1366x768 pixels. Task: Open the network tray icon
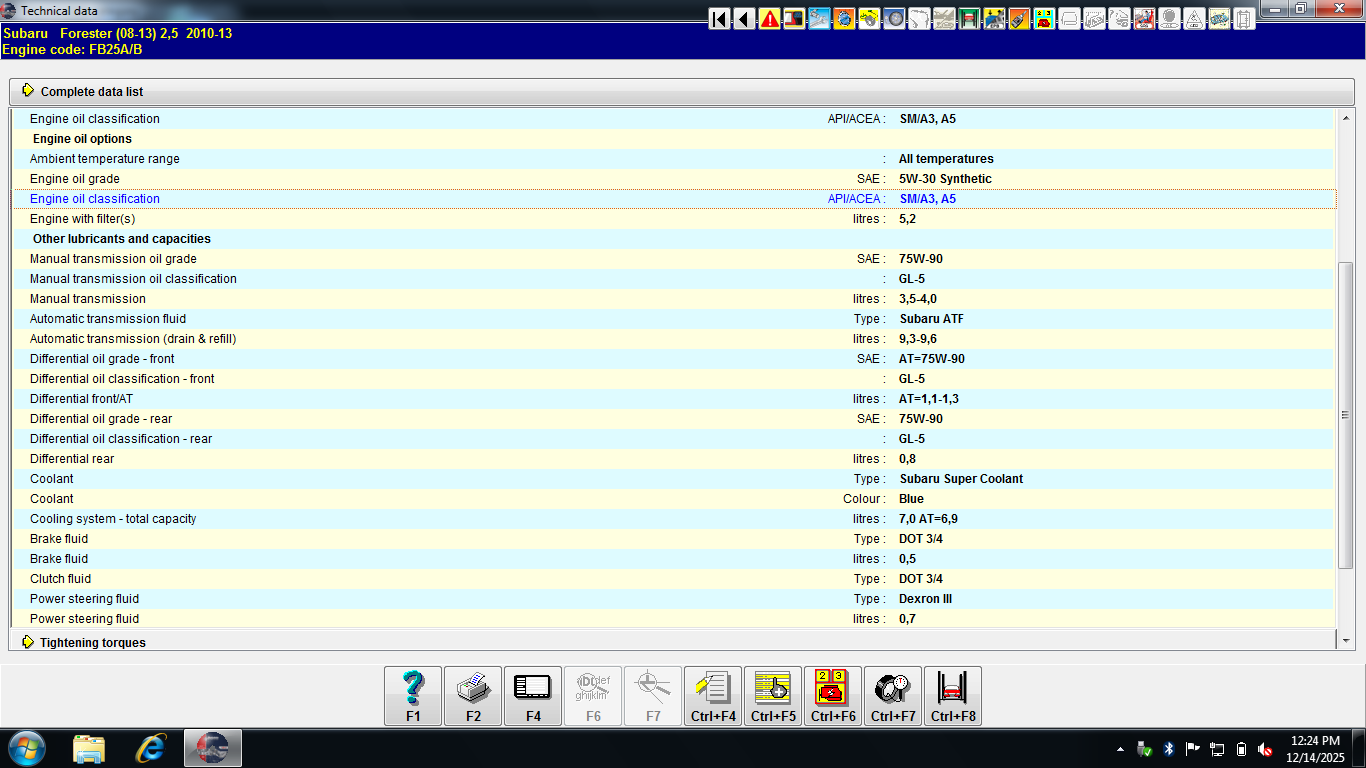[x=1217, y=749]
